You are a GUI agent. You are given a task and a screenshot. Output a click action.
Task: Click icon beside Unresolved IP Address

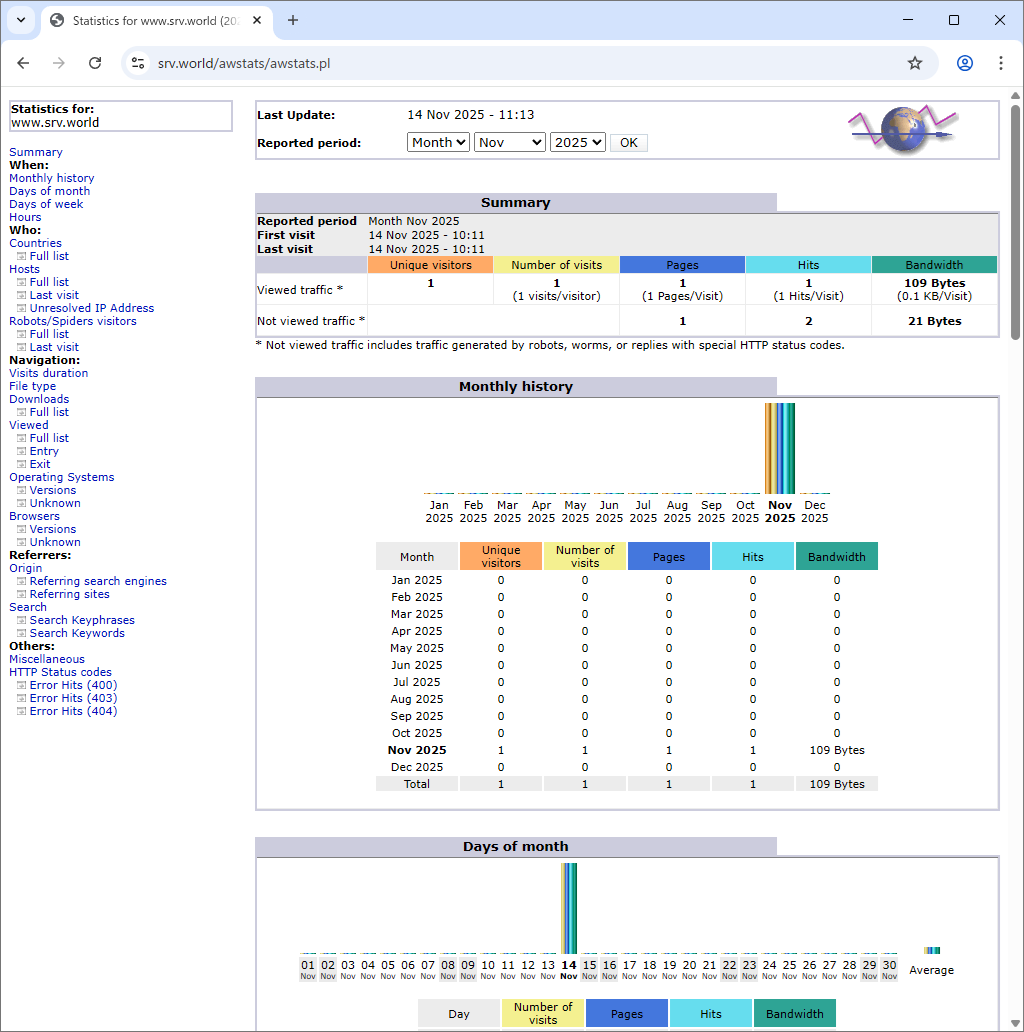tap(22, 308)
